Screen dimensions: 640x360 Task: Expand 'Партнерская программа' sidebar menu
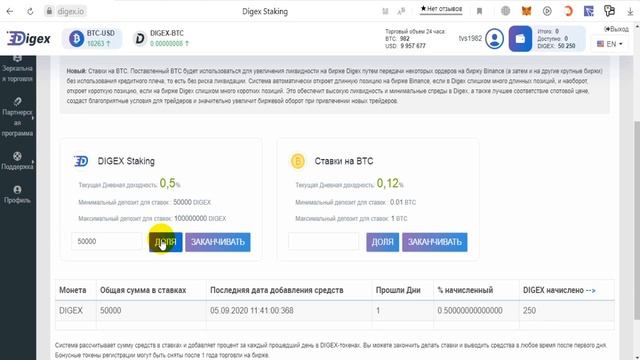18,118
